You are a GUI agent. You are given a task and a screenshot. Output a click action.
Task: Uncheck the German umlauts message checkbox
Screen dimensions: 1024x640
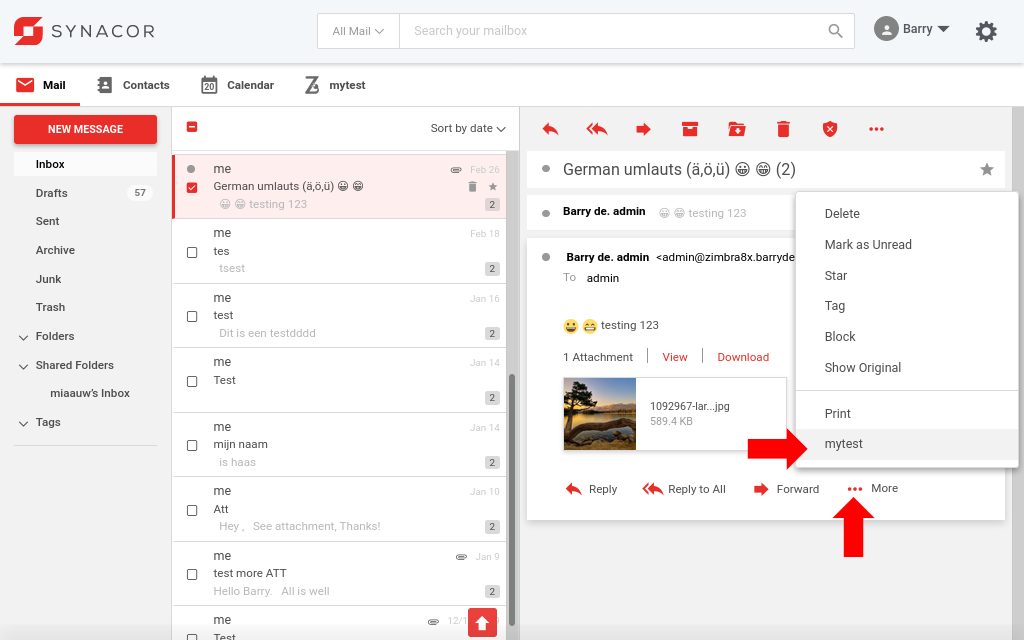coord(192,187)
